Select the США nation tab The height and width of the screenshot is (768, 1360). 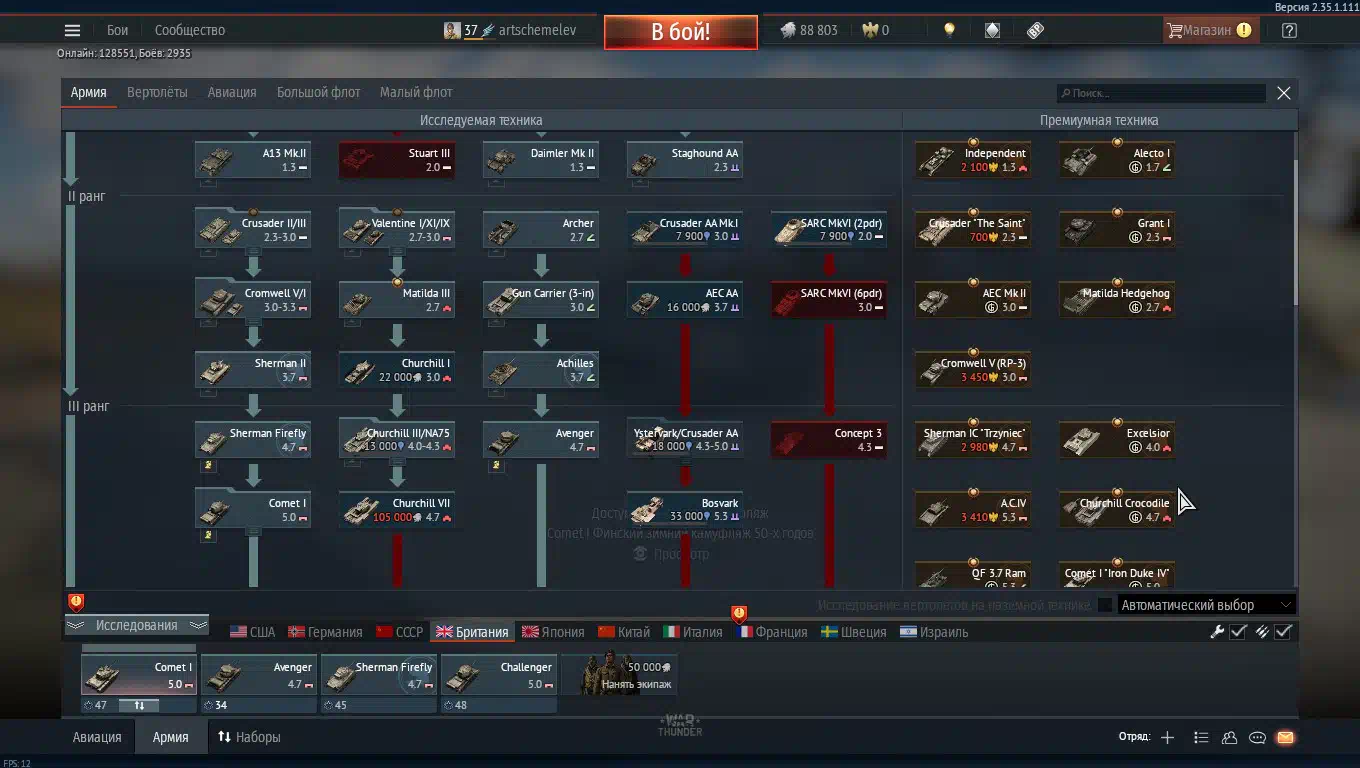click(x=252, y=632)
